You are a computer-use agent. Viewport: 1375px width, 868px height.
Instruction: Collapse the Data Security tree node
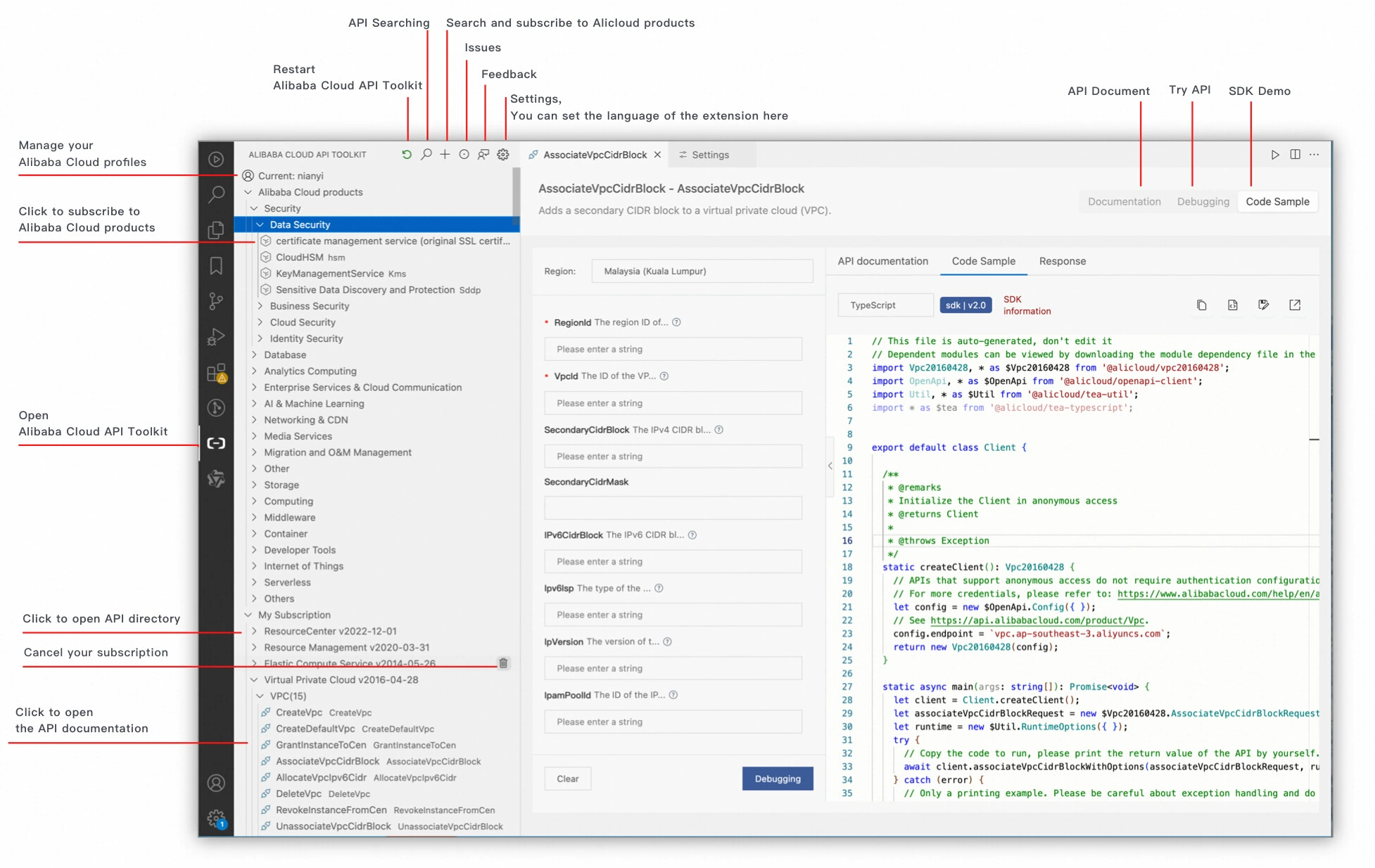click(x=260, y=225)
